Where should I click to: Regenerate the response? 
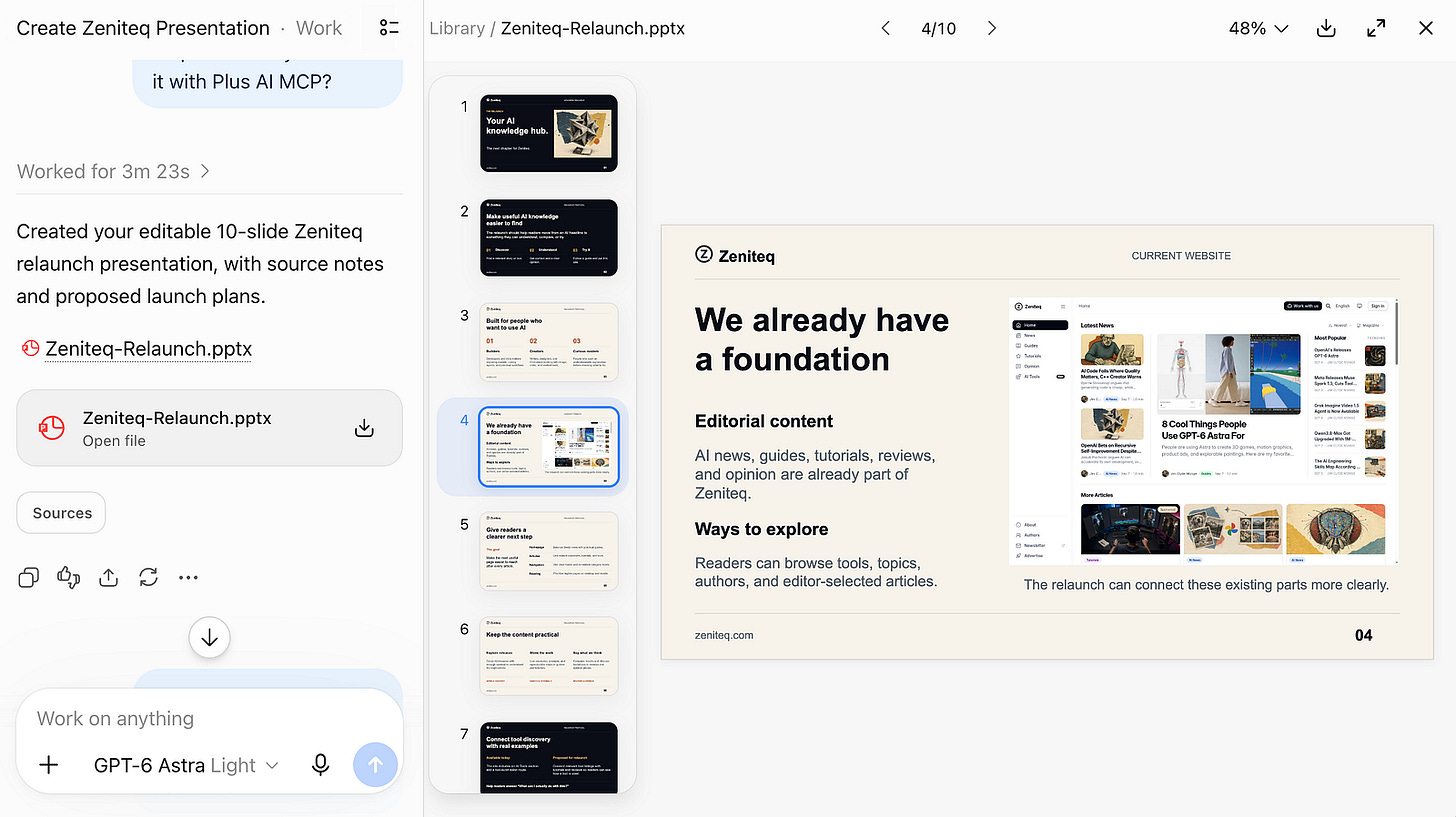pyautogui.click(x=149, y=577)
